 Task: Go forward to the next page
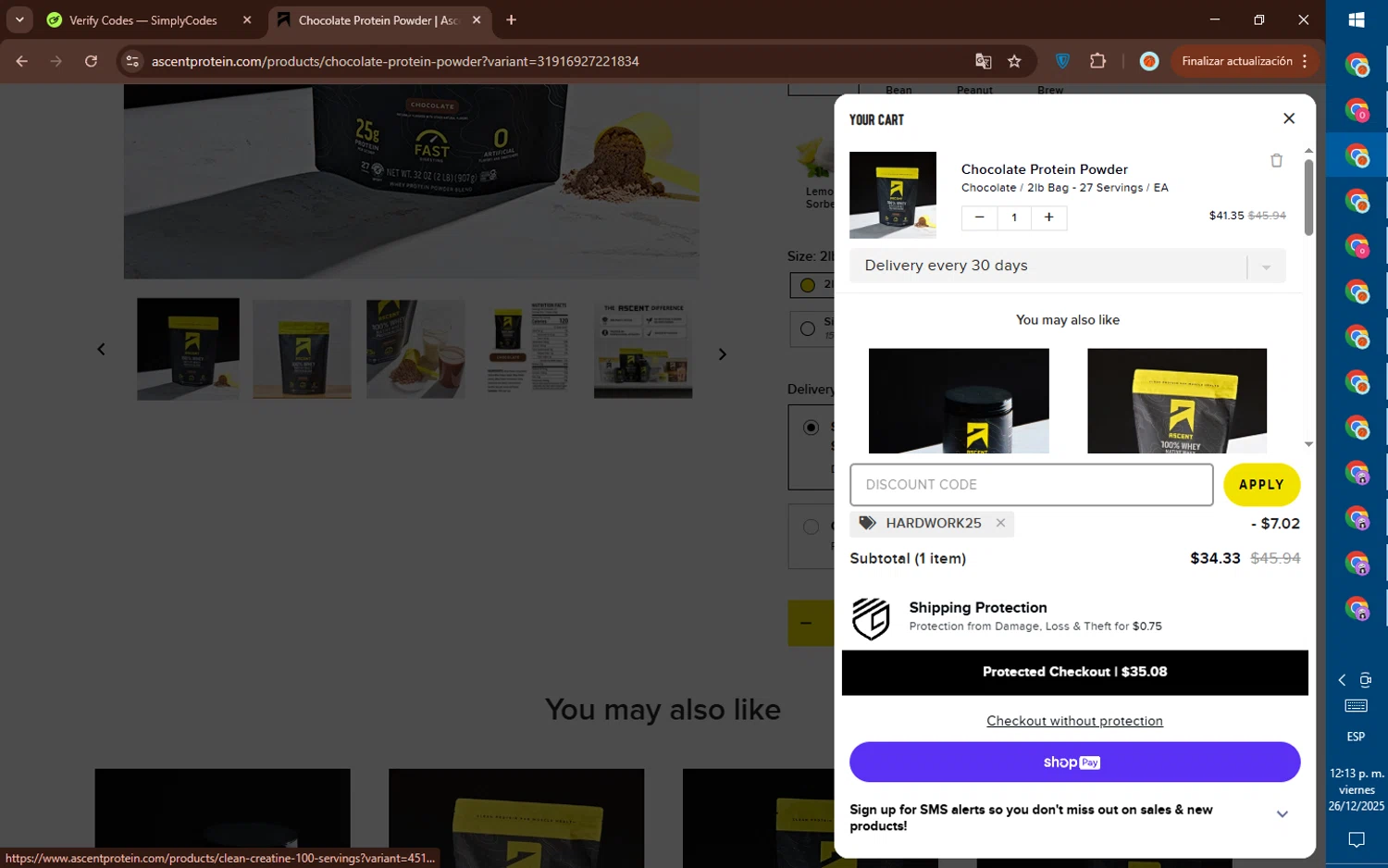pyautogui.click(x=56, y=61)
